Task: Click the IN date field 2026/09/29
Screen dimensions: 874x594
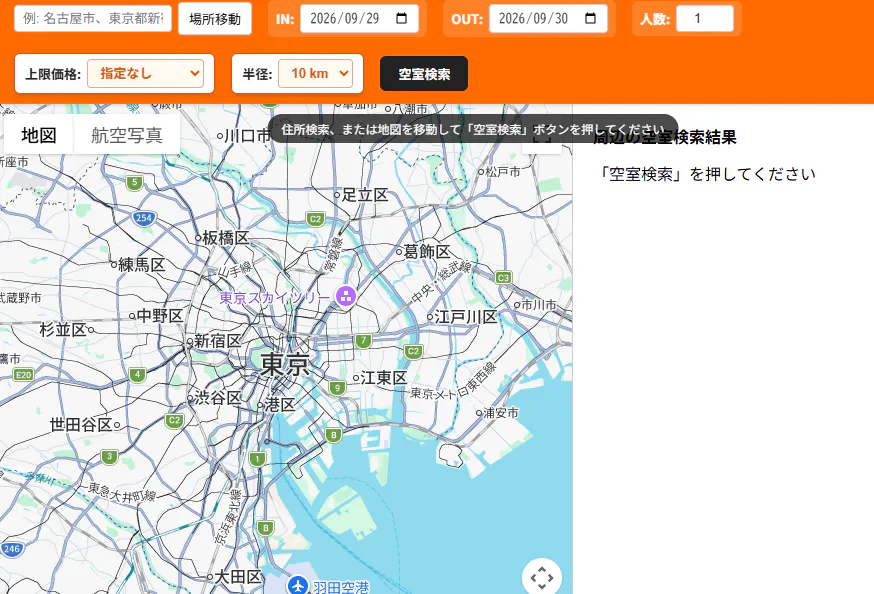Action: click(359, 18)
